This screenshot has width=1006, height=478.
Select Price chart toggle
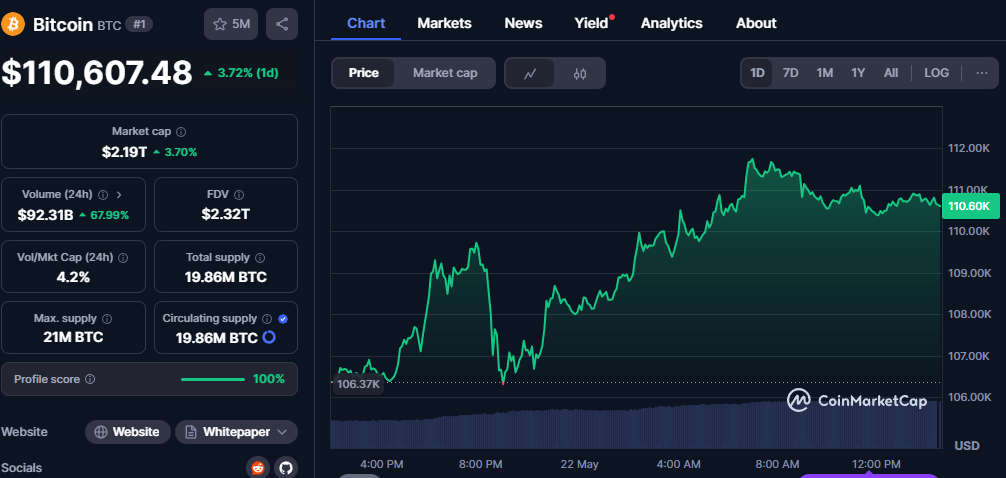click(x=364, y=73)
